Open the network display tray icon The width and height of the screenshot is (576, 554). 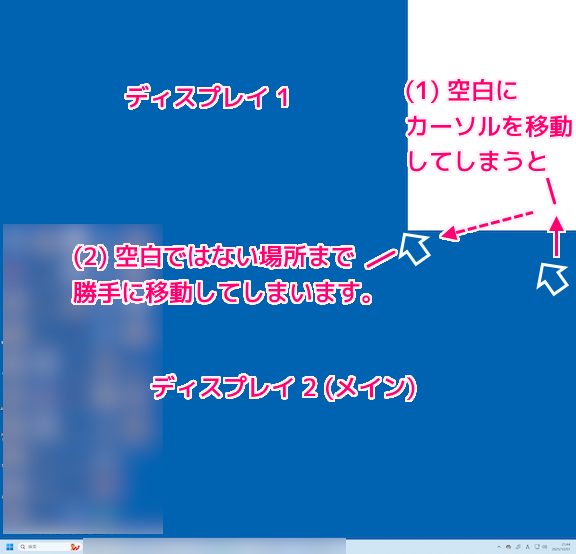[537, 546]
